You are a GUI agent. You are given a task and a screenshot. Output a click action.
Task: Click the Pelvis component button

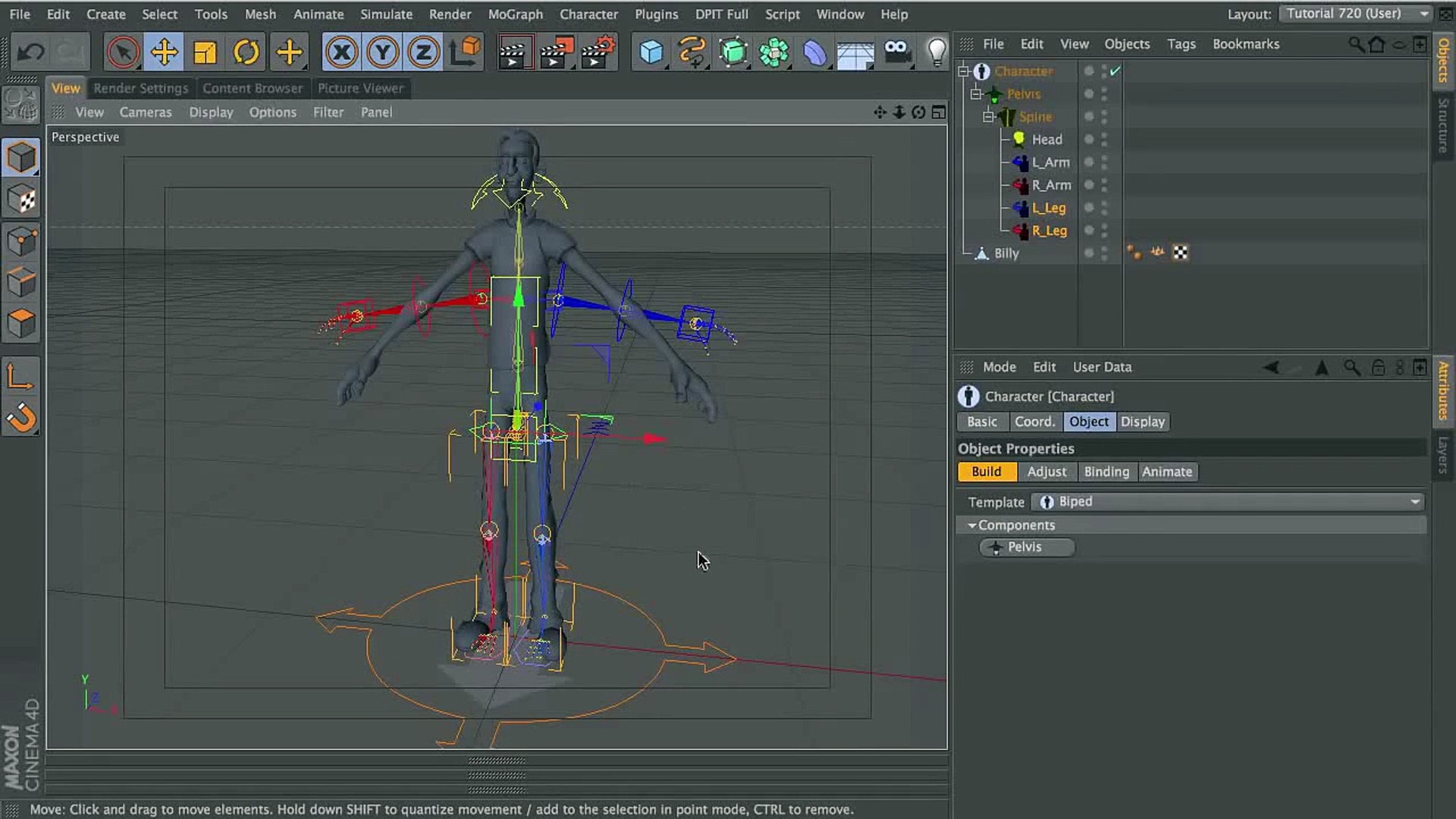coord(1026,547)
